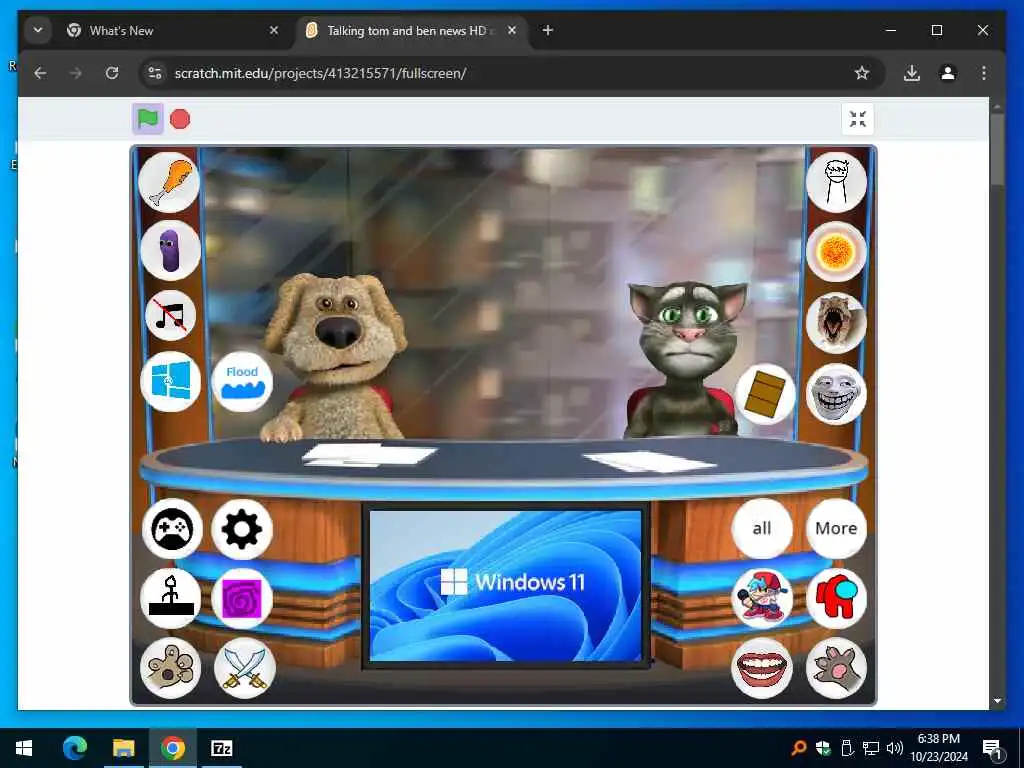Click the scrollbar down arrow

click(x=997, y=701)
